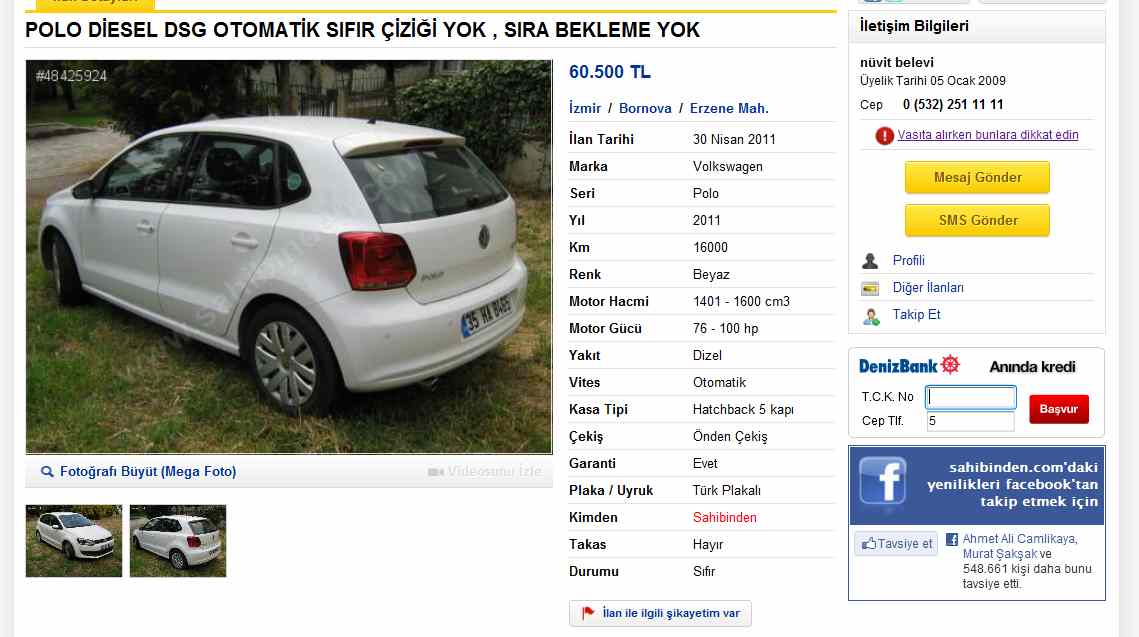Image resolution: width=1139 pixels, height=637 pixels.
Task: Click the Takip Et follower icon
Action: coord(870,316)
